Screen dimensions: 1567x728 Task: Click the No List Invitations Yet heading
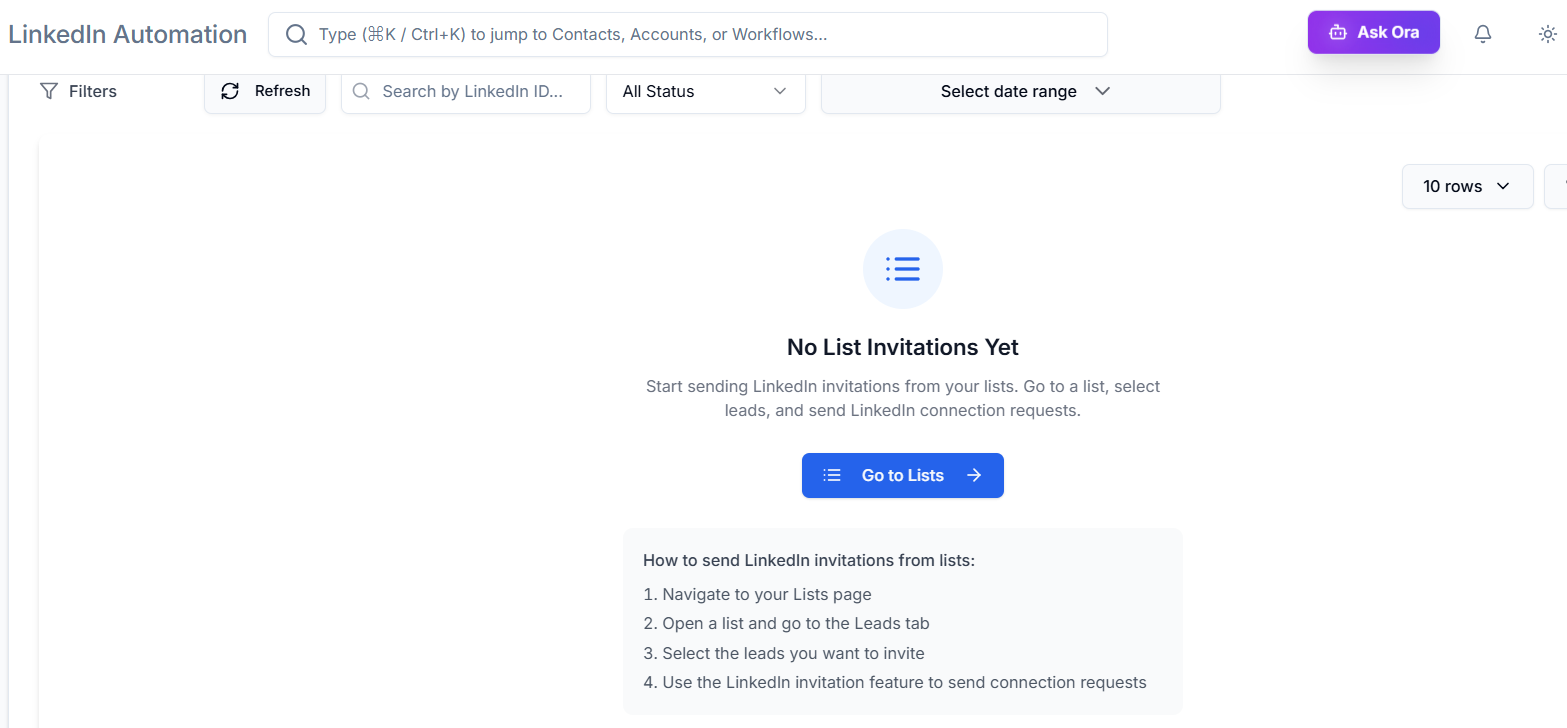[x=902, y=347]
